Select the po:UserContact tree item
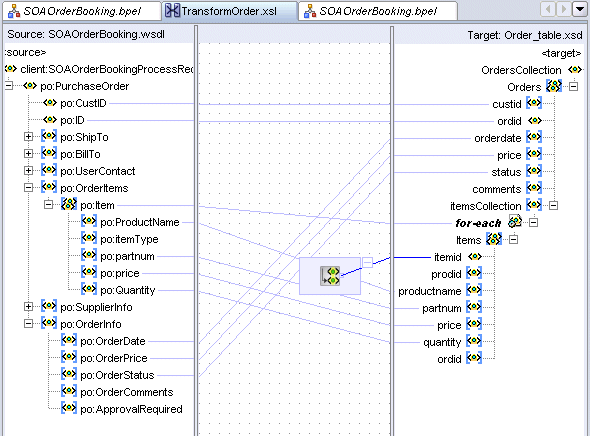590x436 pixels. tap(98, 171)
